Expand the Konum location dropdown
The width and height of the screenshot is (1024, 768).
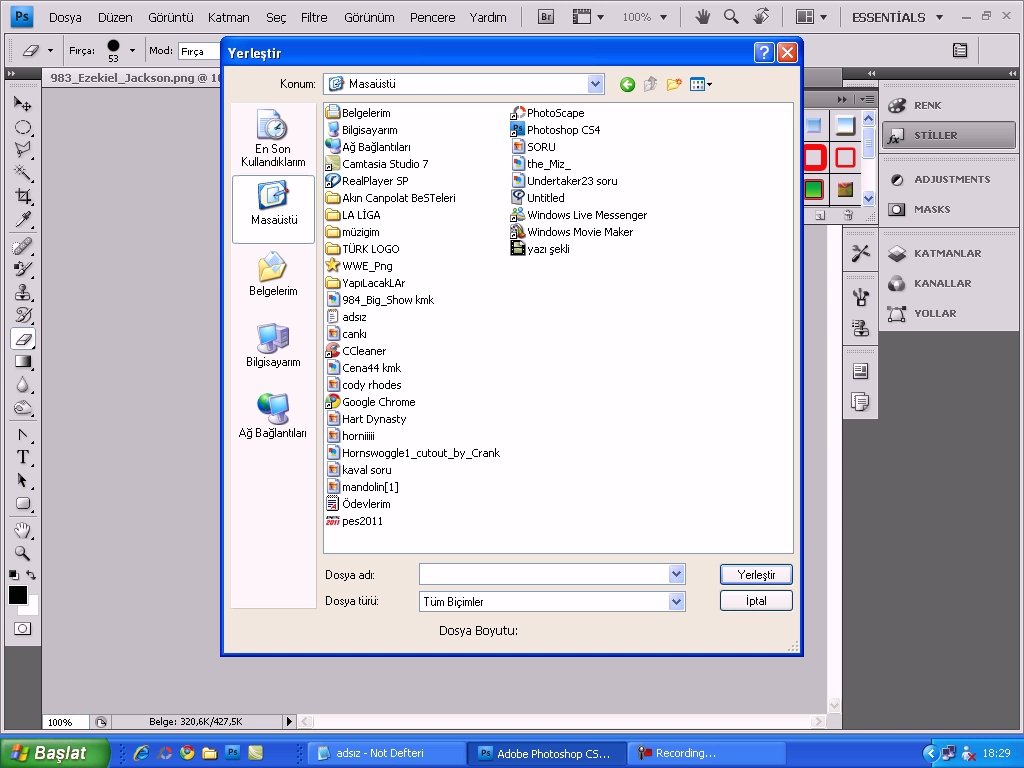pyautogui.click(x=595, y=84)
